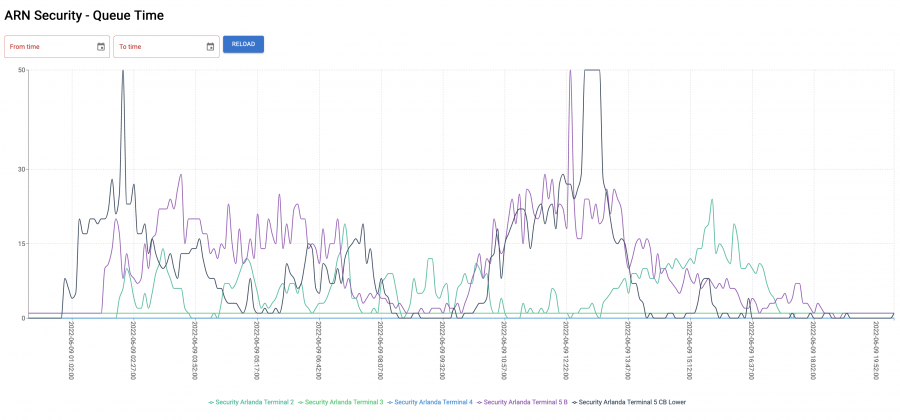Click the ARN Security - Queue Time heading
This screenshot has width=900, height=420.
[84, 16]
